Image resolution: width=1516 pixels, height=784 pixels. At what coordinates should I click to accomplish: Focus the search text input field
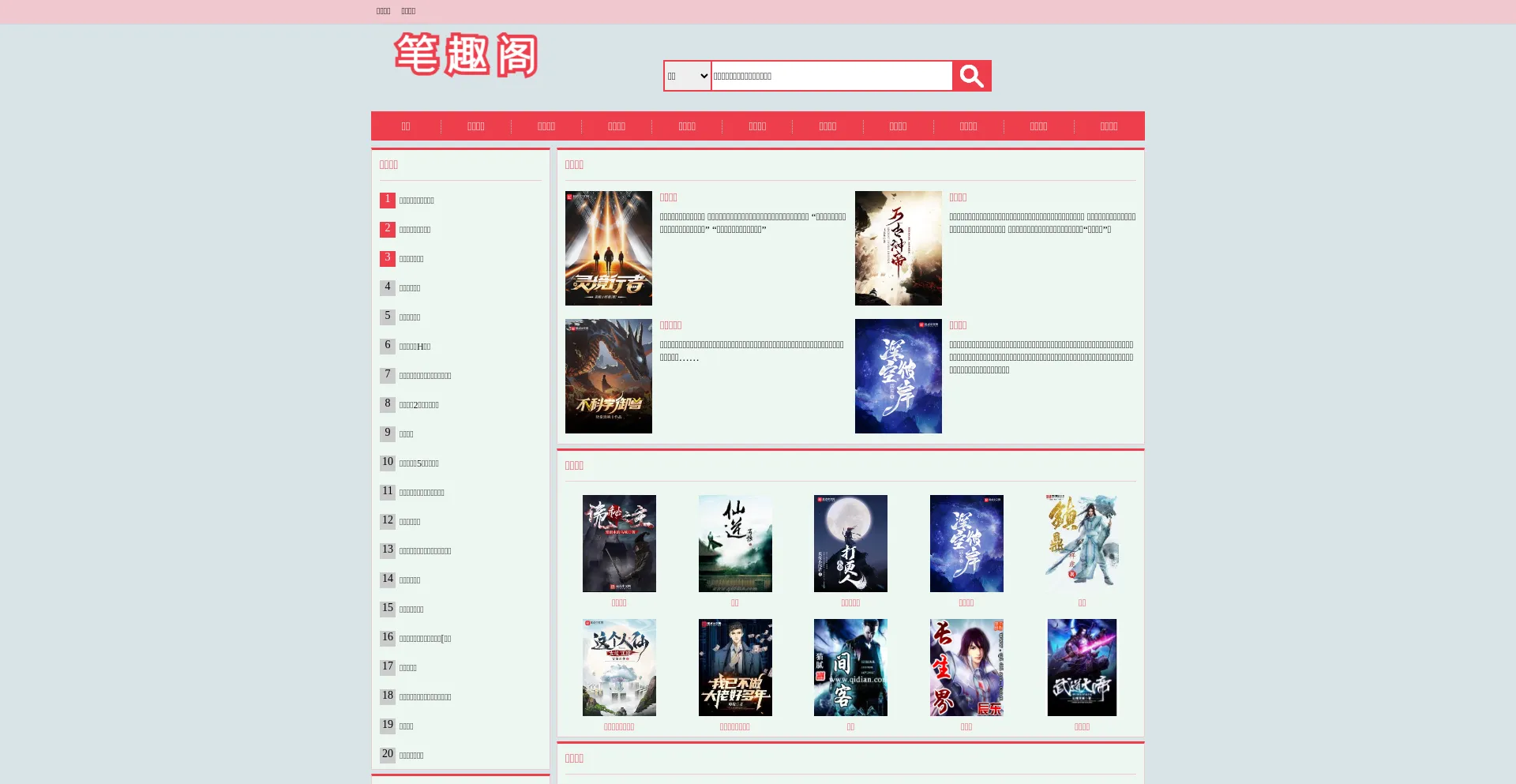(x=832, y=76)
